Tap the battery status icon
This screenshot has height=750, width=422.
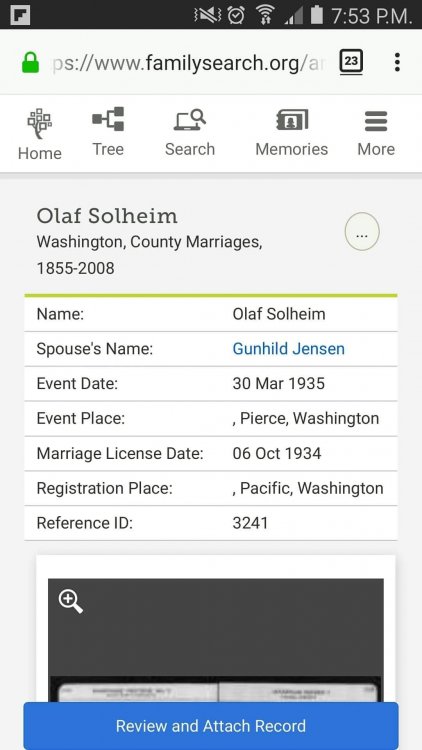click(316, 14)
